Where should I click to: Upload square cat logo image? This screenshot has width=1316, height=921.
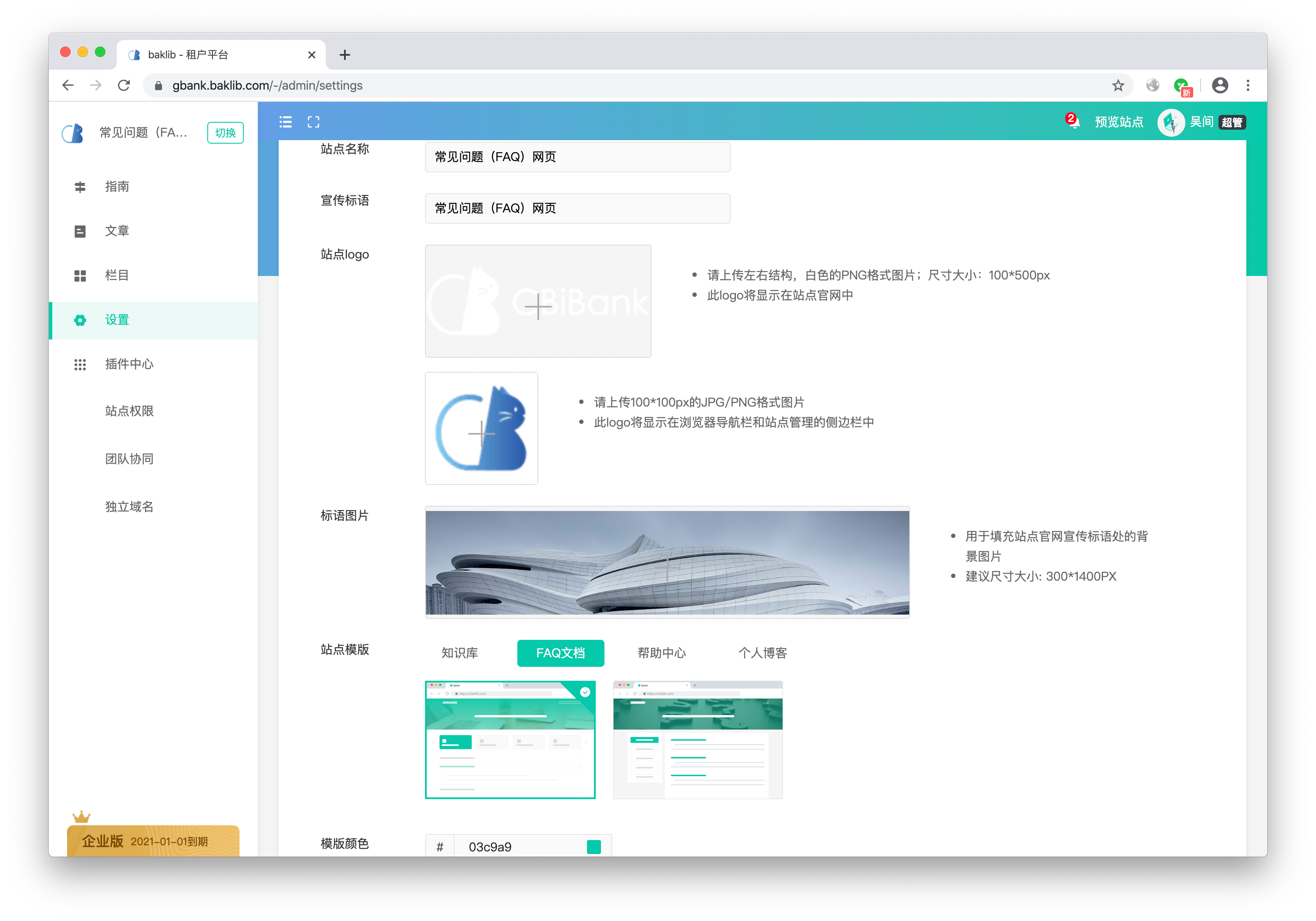pos(481,428)
